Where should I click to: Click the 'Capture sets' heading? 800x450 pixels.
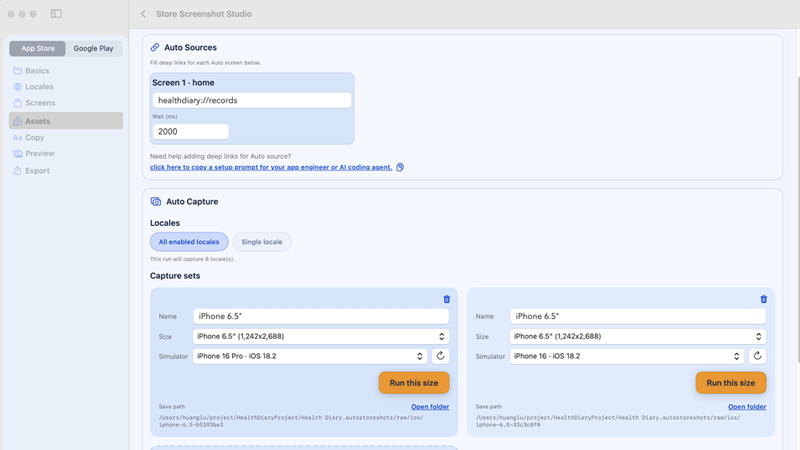point(175,276)
